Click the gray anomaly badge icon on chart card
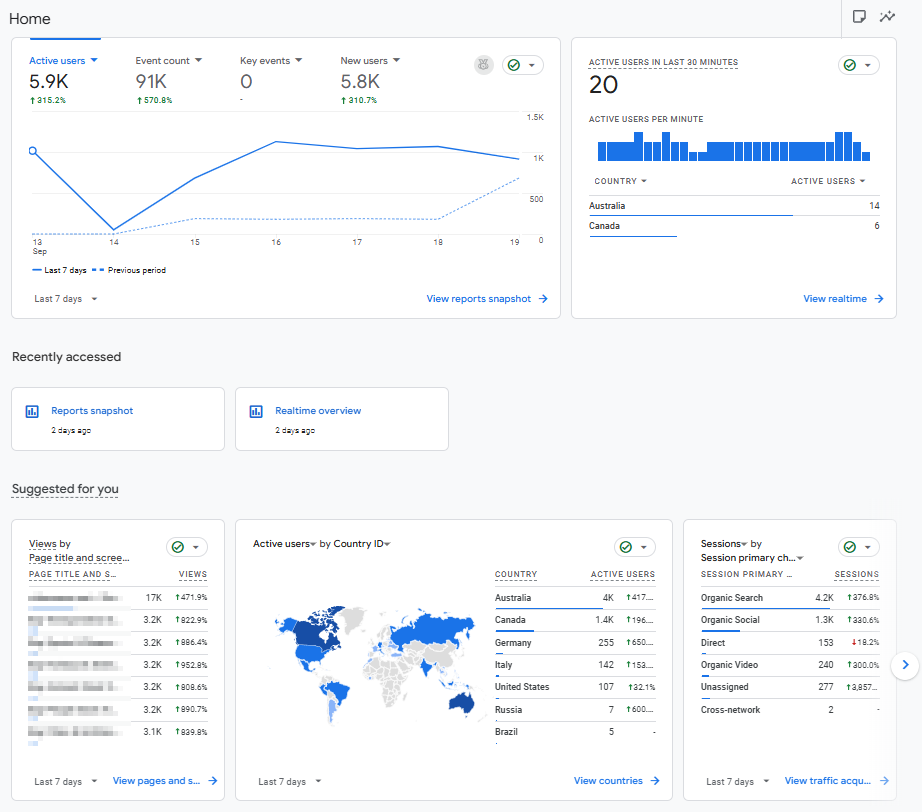Image resolution: width=922 pixels, height=812 pixels. point(484,65)
